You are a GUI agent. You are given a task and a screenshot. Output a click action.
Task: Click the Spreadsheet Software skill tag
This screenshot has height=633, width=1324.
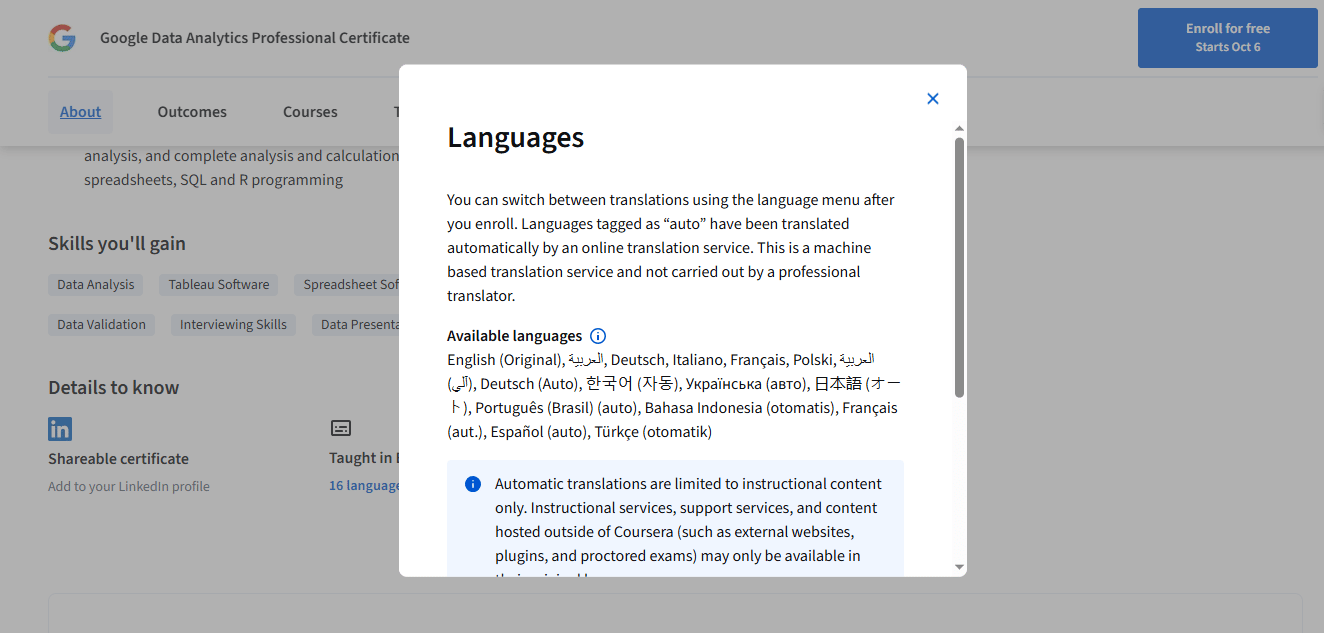point(350,285)
